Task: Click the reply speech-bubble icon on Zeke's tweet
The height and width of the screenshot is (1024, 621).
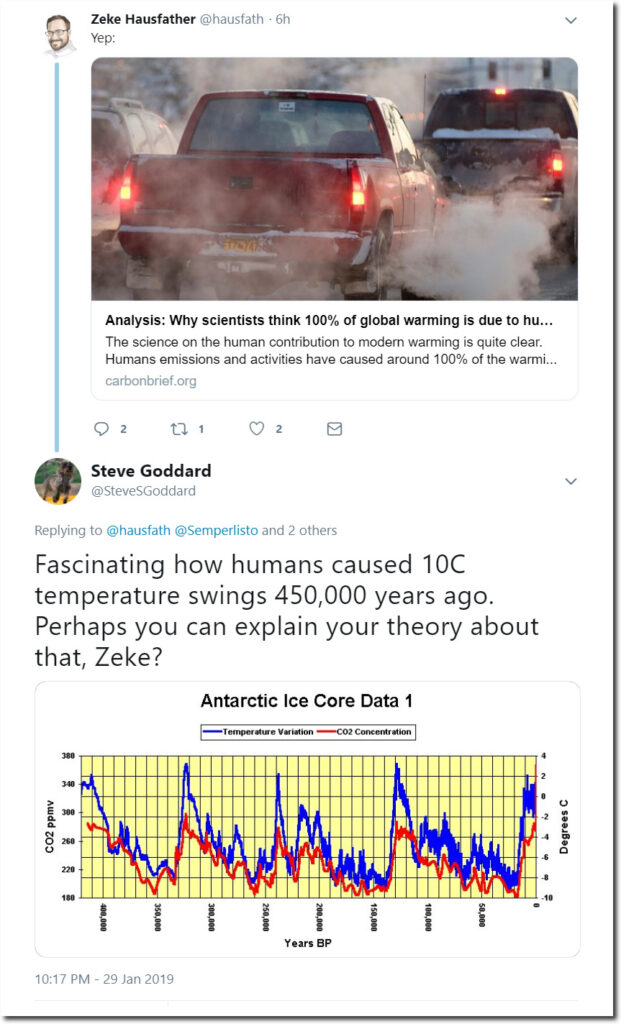Action: coord(101,428)
